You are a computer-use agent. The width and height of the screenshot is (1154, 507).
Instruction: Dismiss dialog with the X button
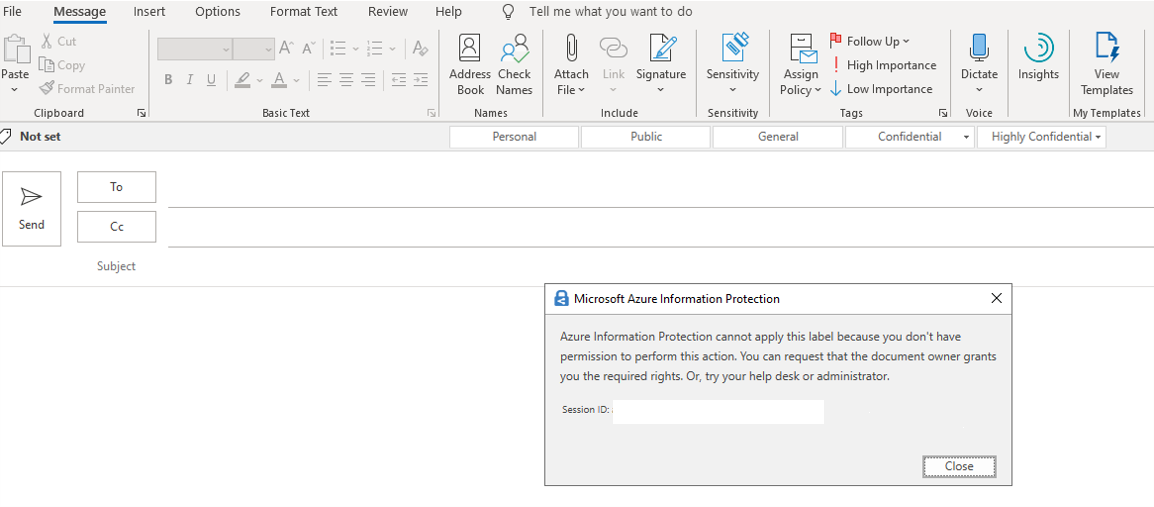997,298
